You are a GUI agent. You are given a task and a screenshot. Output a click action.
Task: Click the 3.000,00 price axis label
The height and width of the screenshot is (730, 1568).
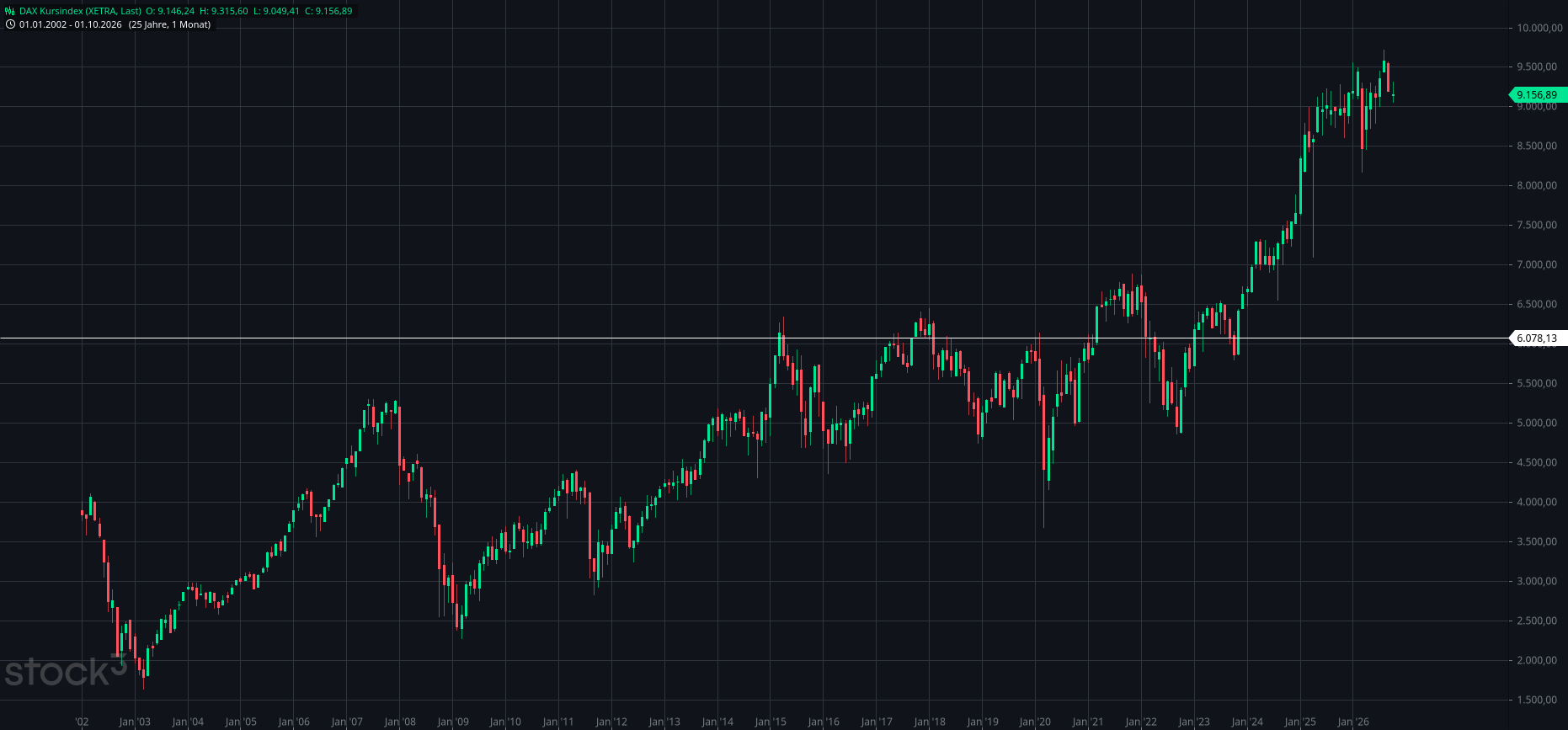coord(1537,581)
